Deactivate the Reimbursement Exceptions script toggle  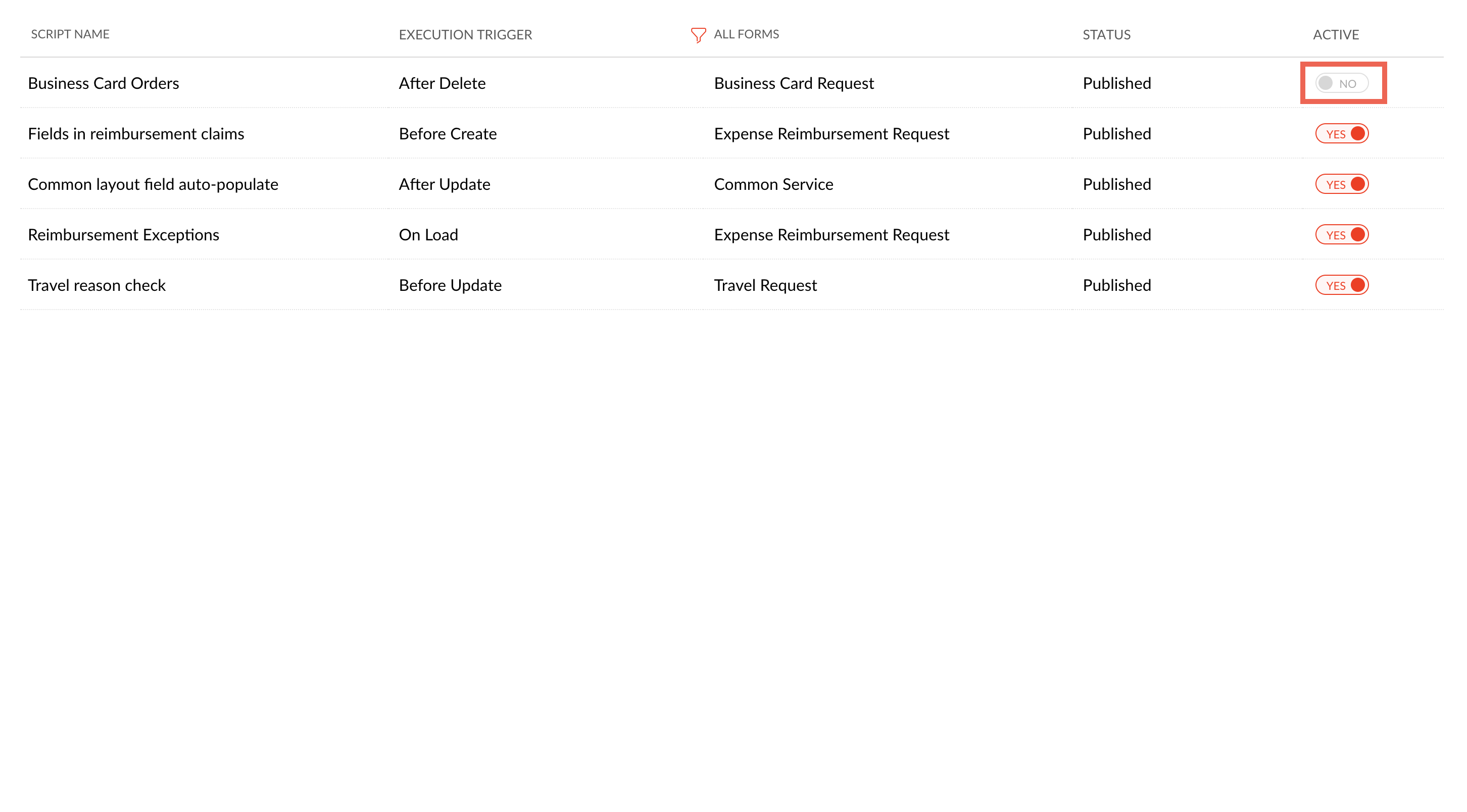(1341, 235)
